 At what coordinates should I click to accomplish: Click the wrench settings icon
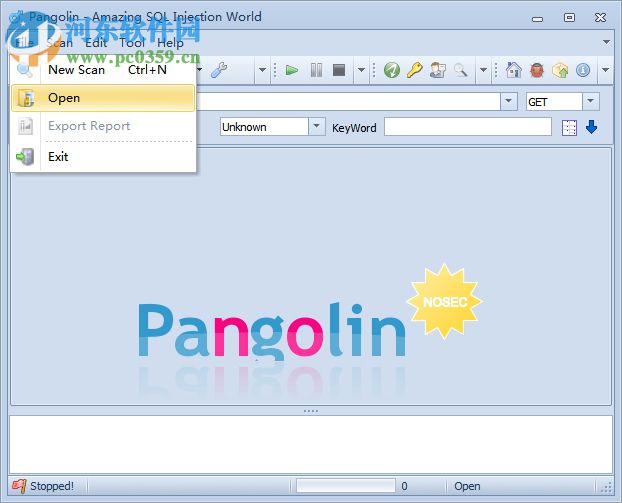point(219,71)
